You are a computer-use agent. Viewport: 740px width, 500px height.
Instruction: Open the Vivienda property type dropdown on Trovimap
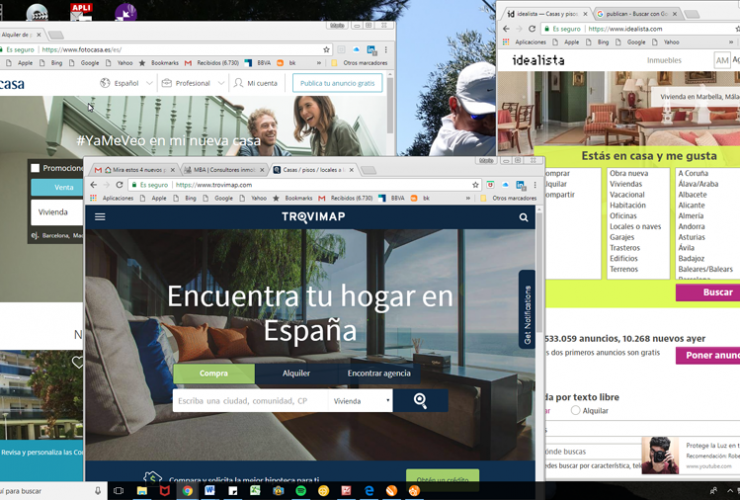(361, 401)
